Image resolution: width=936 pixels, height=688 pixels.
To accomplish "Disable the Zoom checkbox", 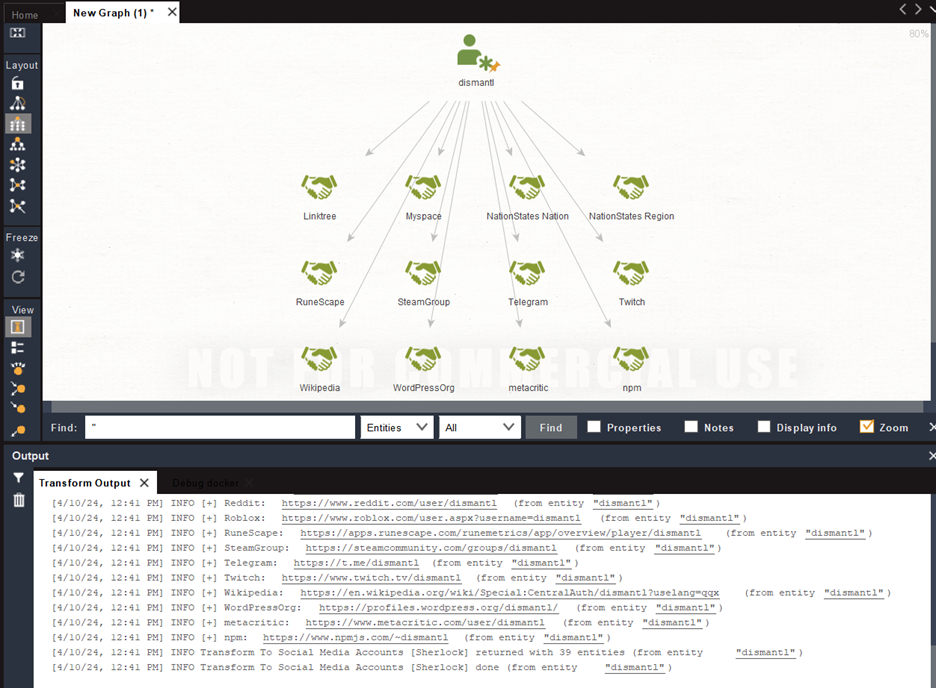I will pos(867,427).
